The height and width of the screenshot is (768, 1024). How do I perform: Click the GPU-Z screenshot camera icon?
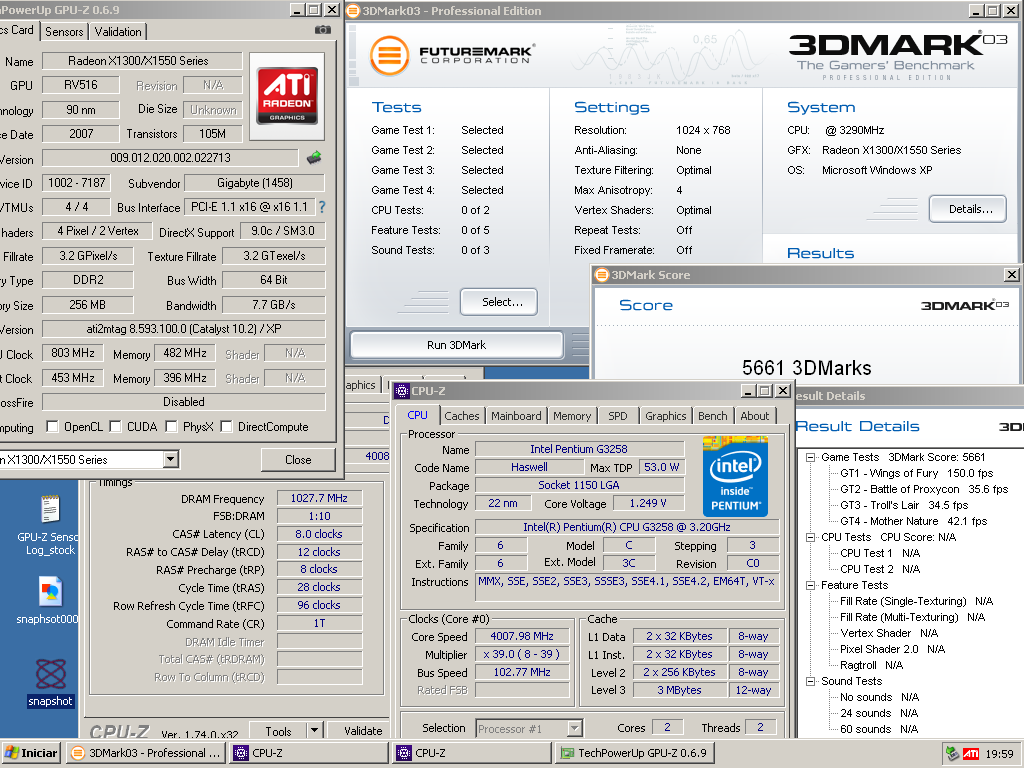323,30
